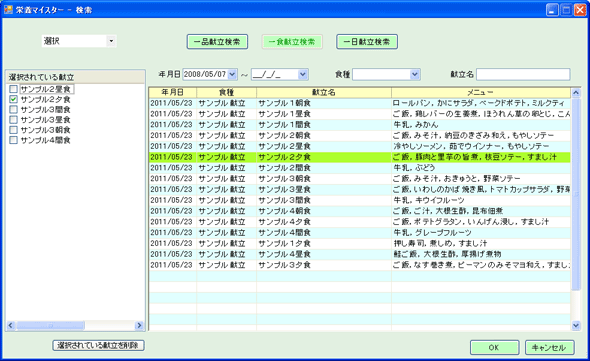
Task: Minimize the 栄養マイスター window
Action: tap(552, 10)
